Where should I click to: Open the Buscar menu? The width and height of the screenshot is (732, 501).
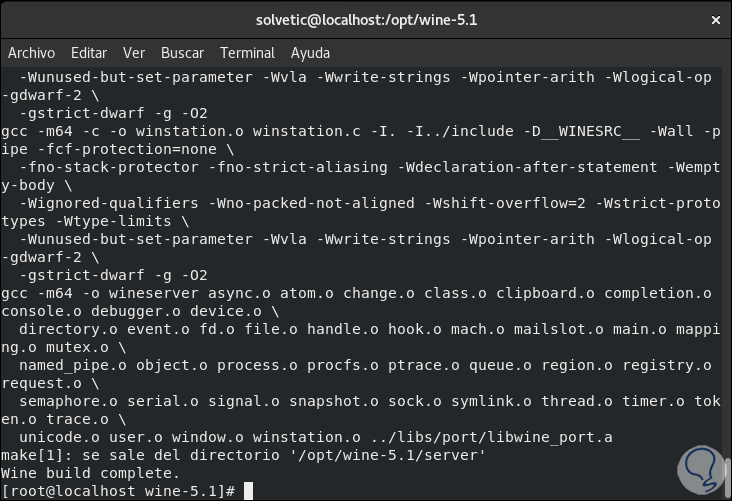(x=182, y=53)
